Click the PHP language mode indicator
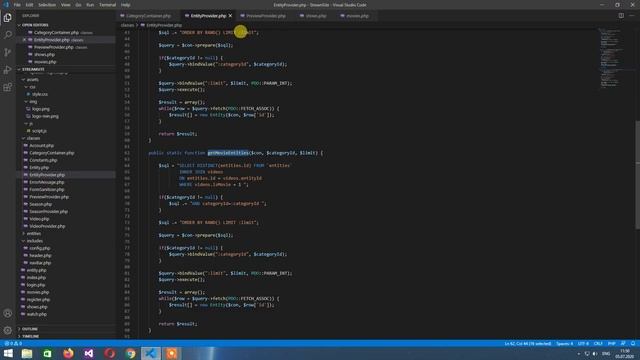 click(611, 344)
